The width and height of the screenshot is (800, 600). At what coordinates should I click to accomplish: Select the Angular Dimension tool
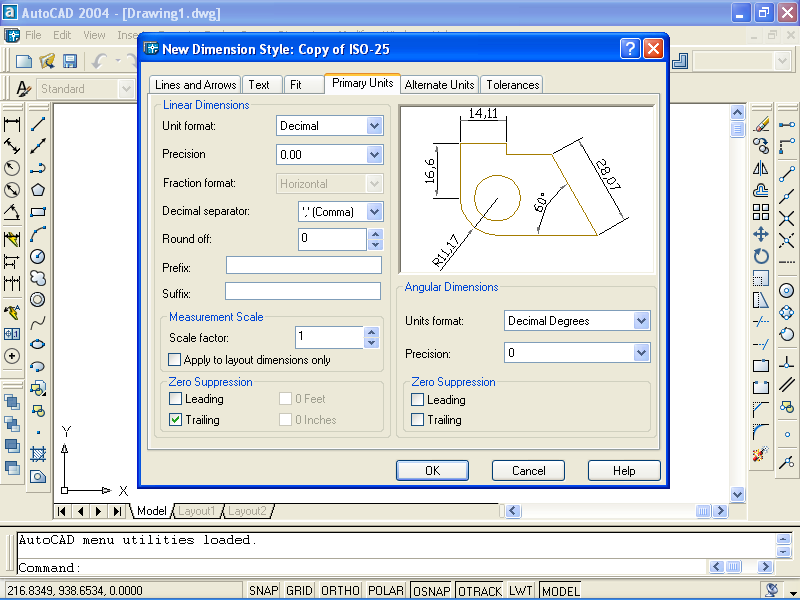click(x=12, y=212)
